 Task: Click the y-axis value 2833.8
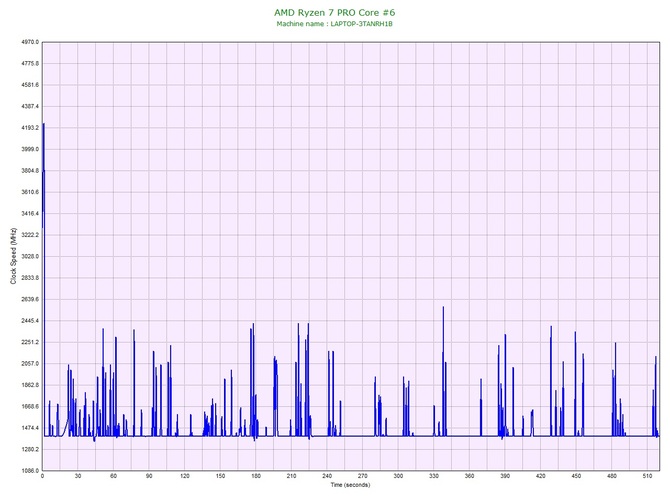pyautogui.click(x=30, y=278)
